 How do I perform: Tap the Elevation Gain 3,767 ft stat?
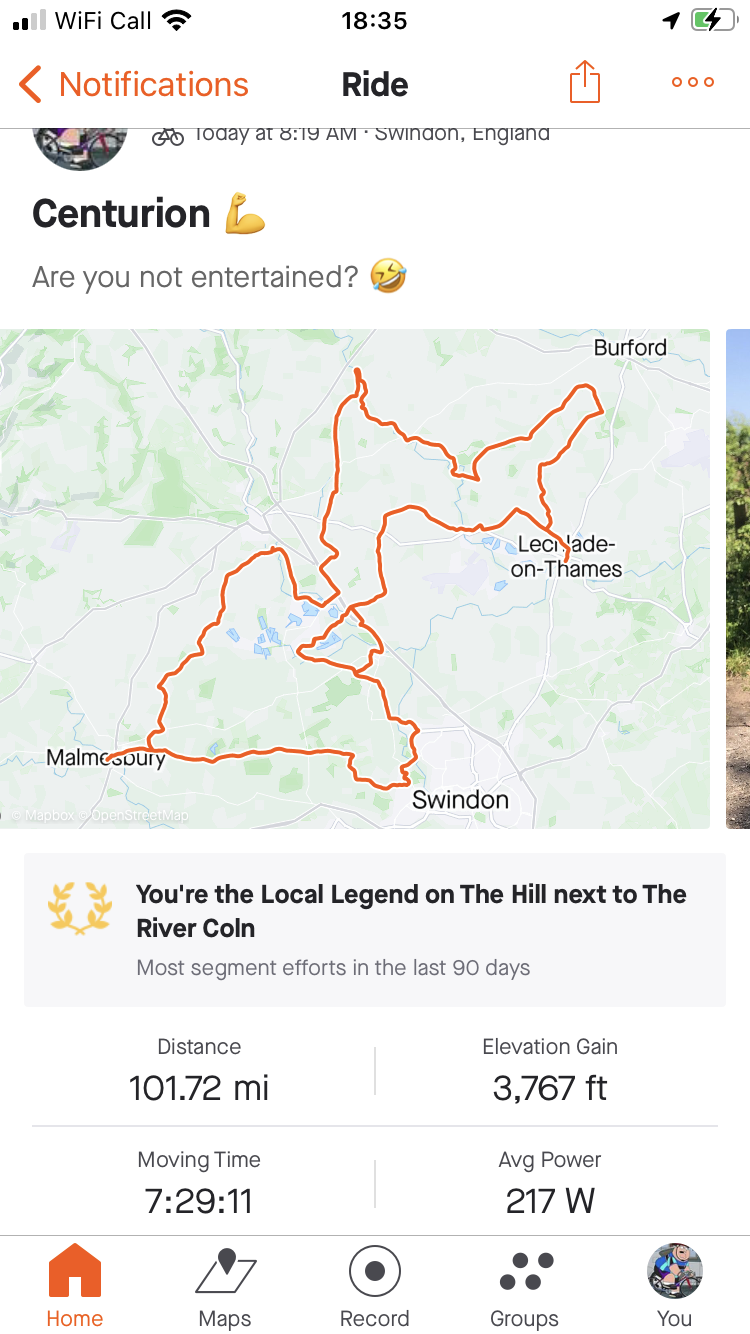coord(550,1072)
